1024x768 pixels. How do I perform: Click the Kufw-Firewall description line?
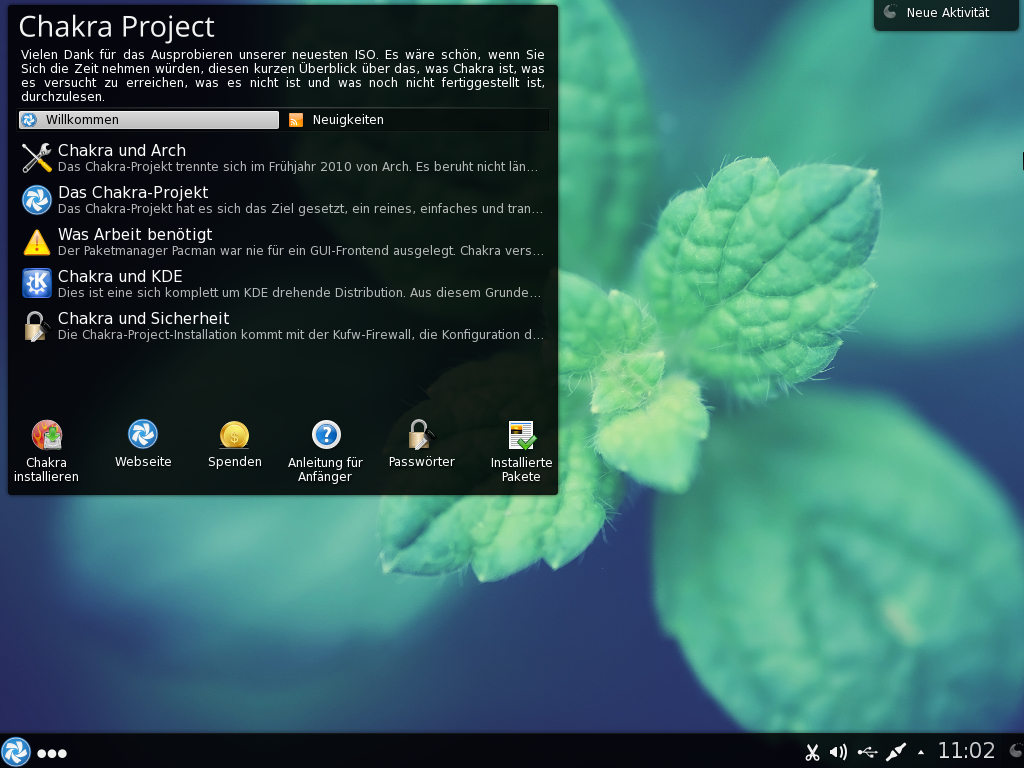click(x=300, y=334)
